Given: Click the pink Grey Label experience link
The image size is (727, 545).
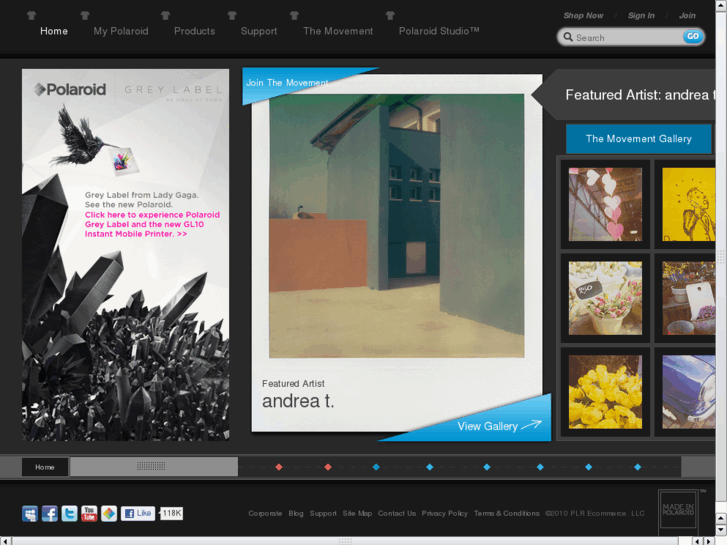Looking at the screenshot, I should 152,224.
